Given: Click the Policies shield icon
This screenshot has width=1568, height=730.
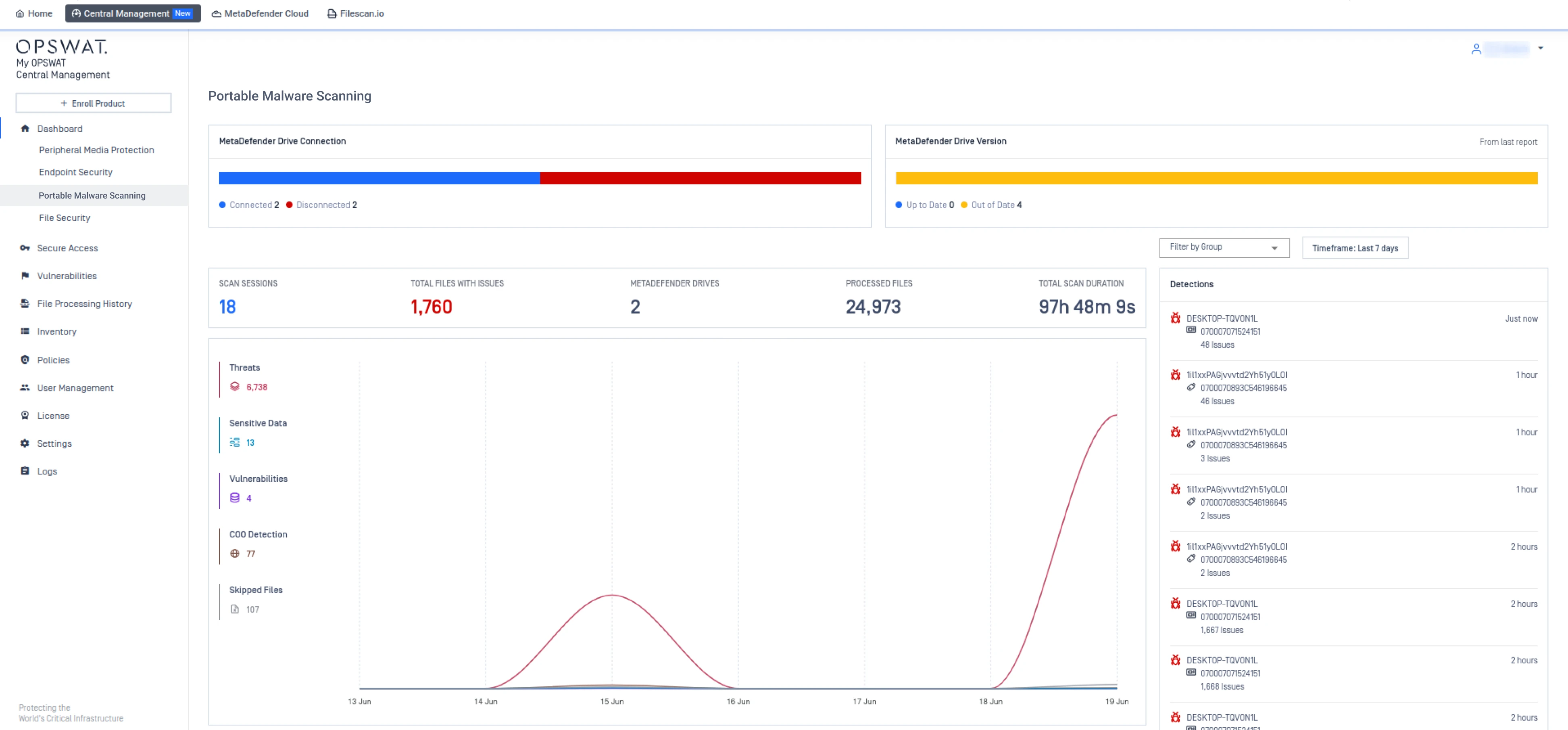Looking at the screenshot, I should click(x=25, y=360).
